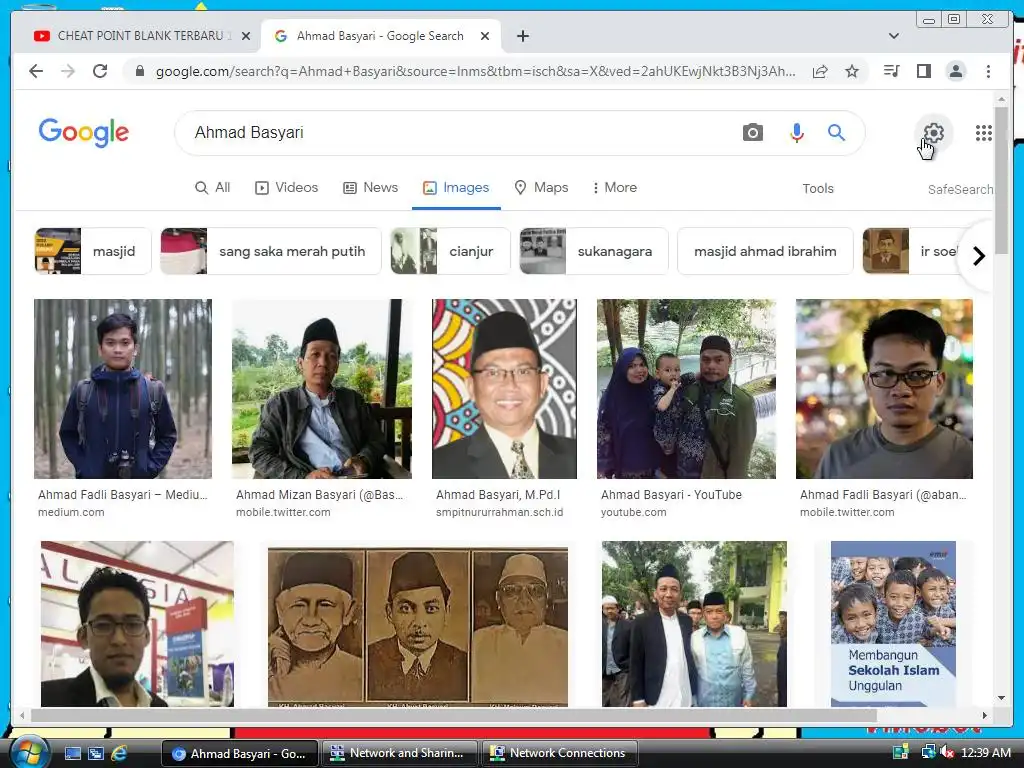
Task: Close the CHEAT POINT BLANK tab
Action: pyautogui.click(x=246, y=36)
